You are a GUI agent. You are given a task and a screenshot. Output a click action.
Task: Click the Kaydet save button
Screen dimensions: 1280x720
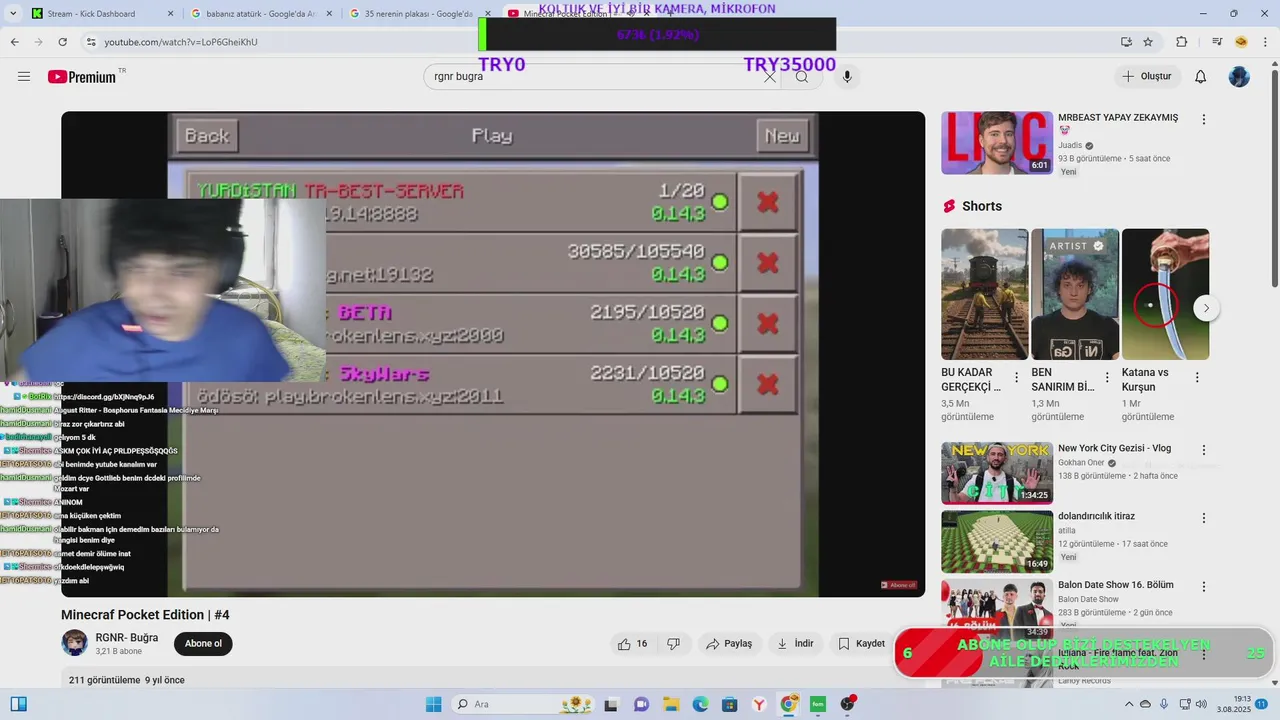[861, 644]
